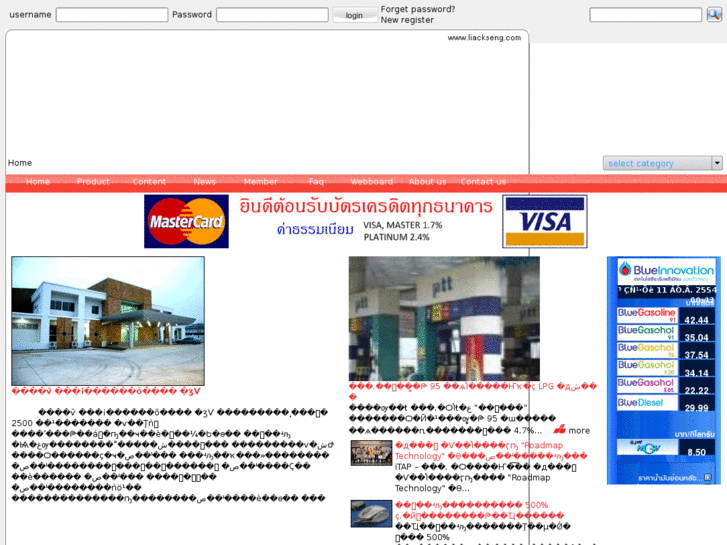Click the BlueDiesel 29.99 price row
The image size is (727, 545).
(x=666, y=404)
